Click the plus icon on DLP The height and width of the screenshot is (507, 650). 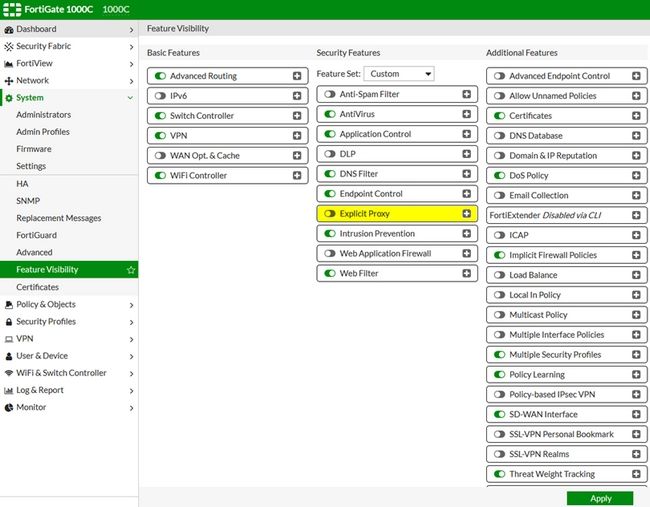click(466, 154)
